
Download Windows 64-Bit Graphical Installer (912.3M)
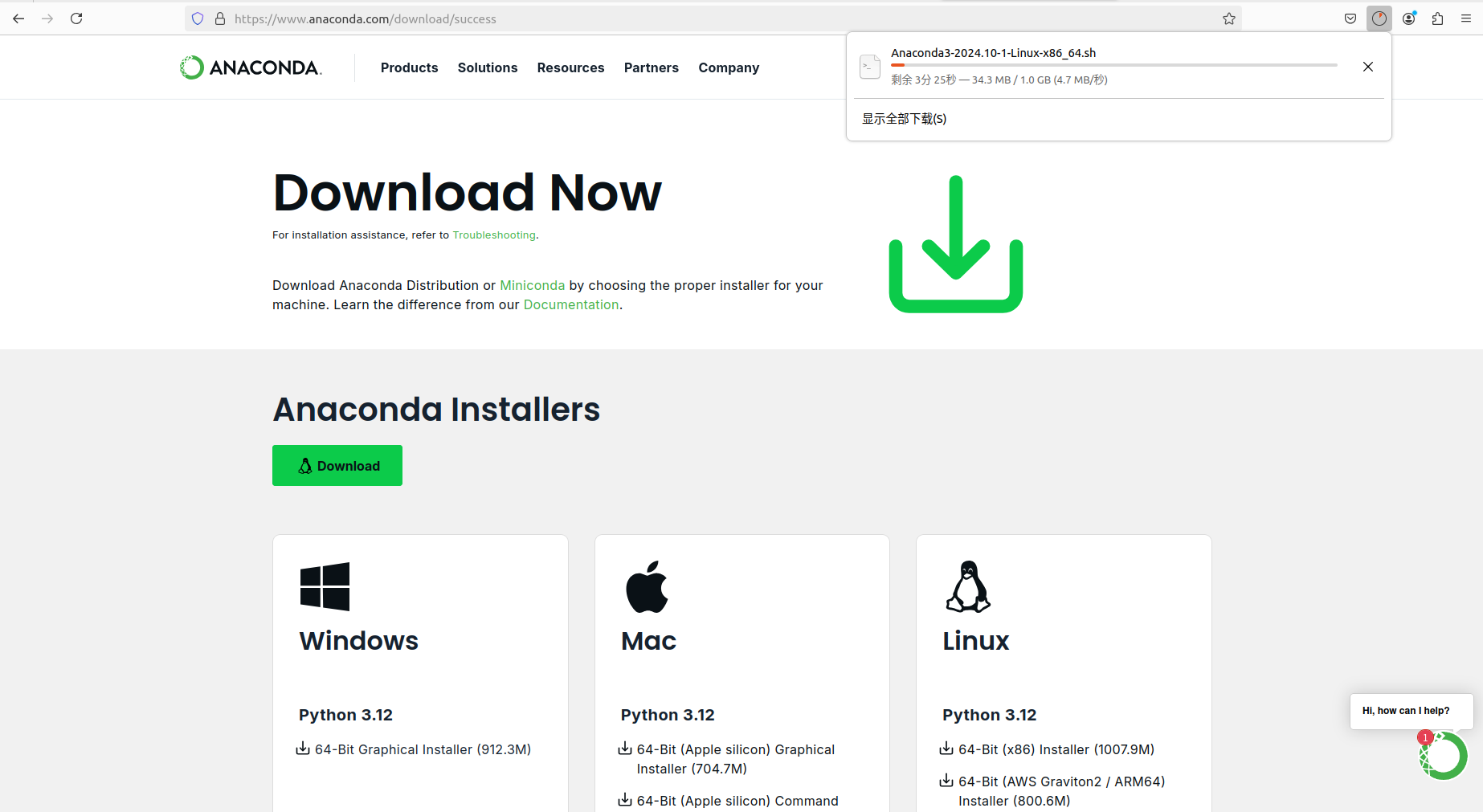[x=423, y=749]
